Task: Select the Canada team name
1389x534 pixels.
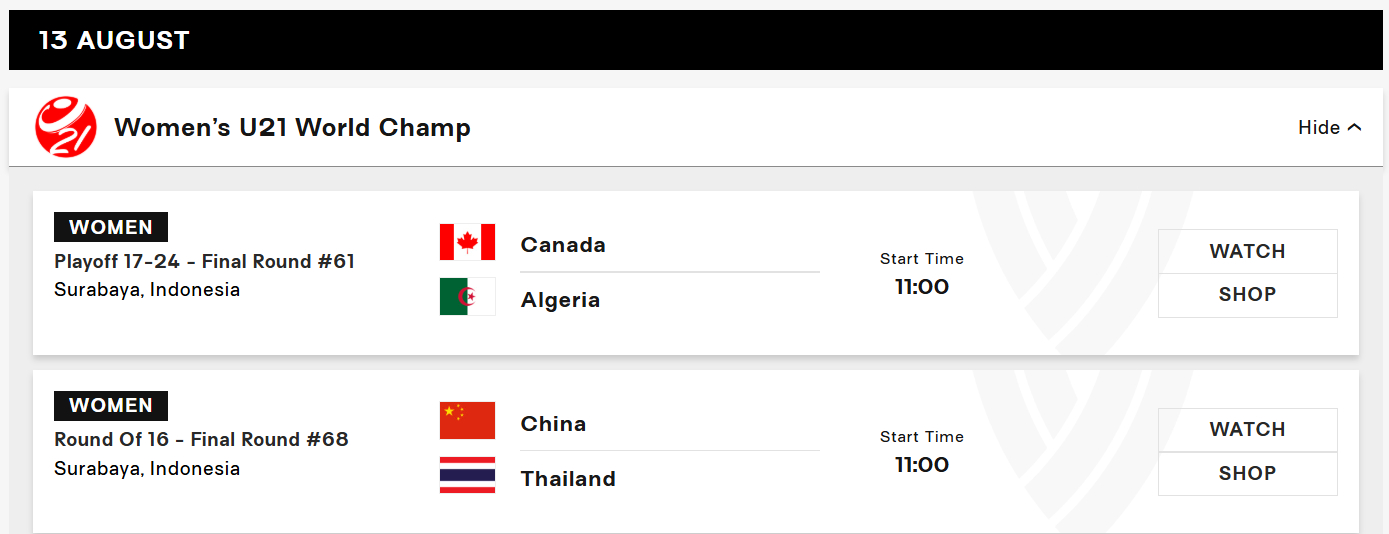Action: coord(563,245)
